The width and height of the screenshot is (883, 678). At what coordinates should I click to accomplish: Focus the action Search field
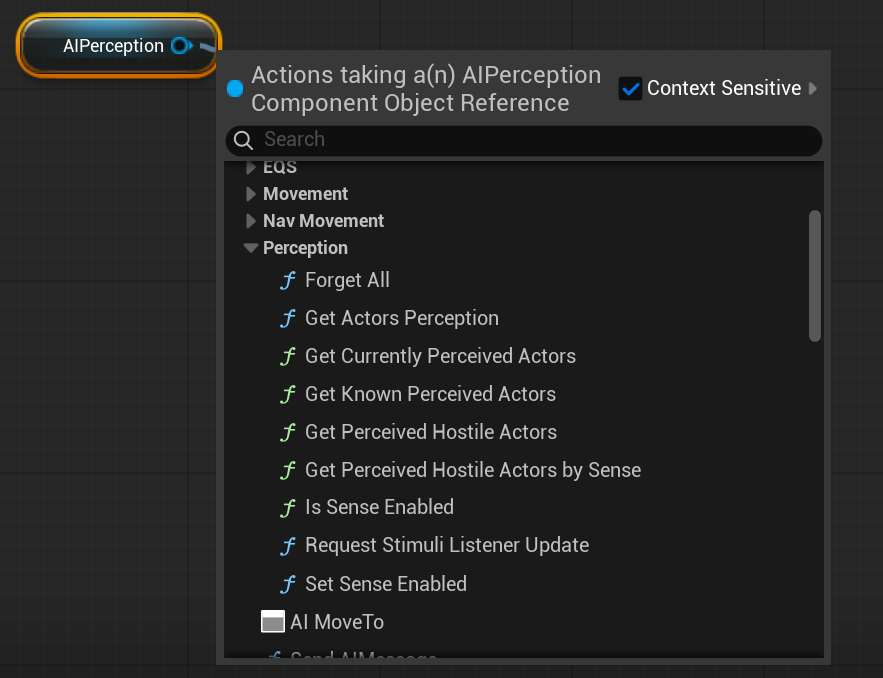[x=524, y=140]
